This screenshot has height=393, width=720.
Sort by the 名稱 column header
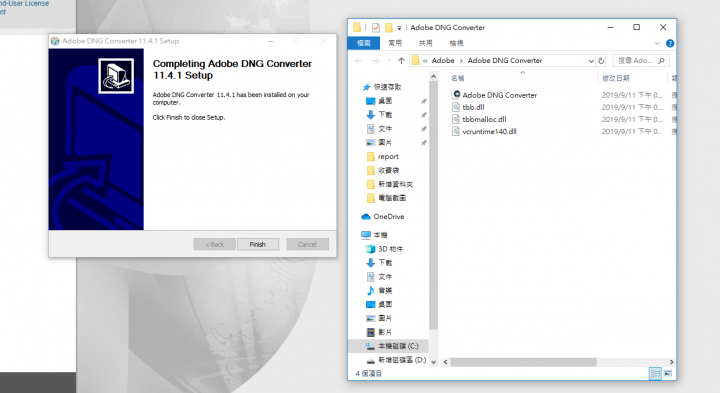point(457,79)
